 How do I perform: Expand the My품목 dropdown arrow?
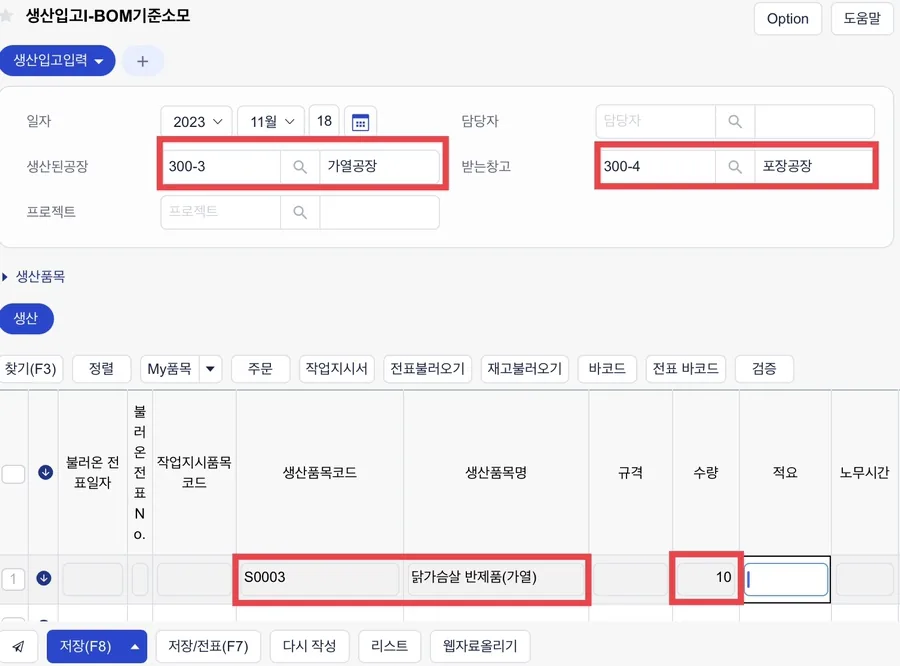click(211, 369)
